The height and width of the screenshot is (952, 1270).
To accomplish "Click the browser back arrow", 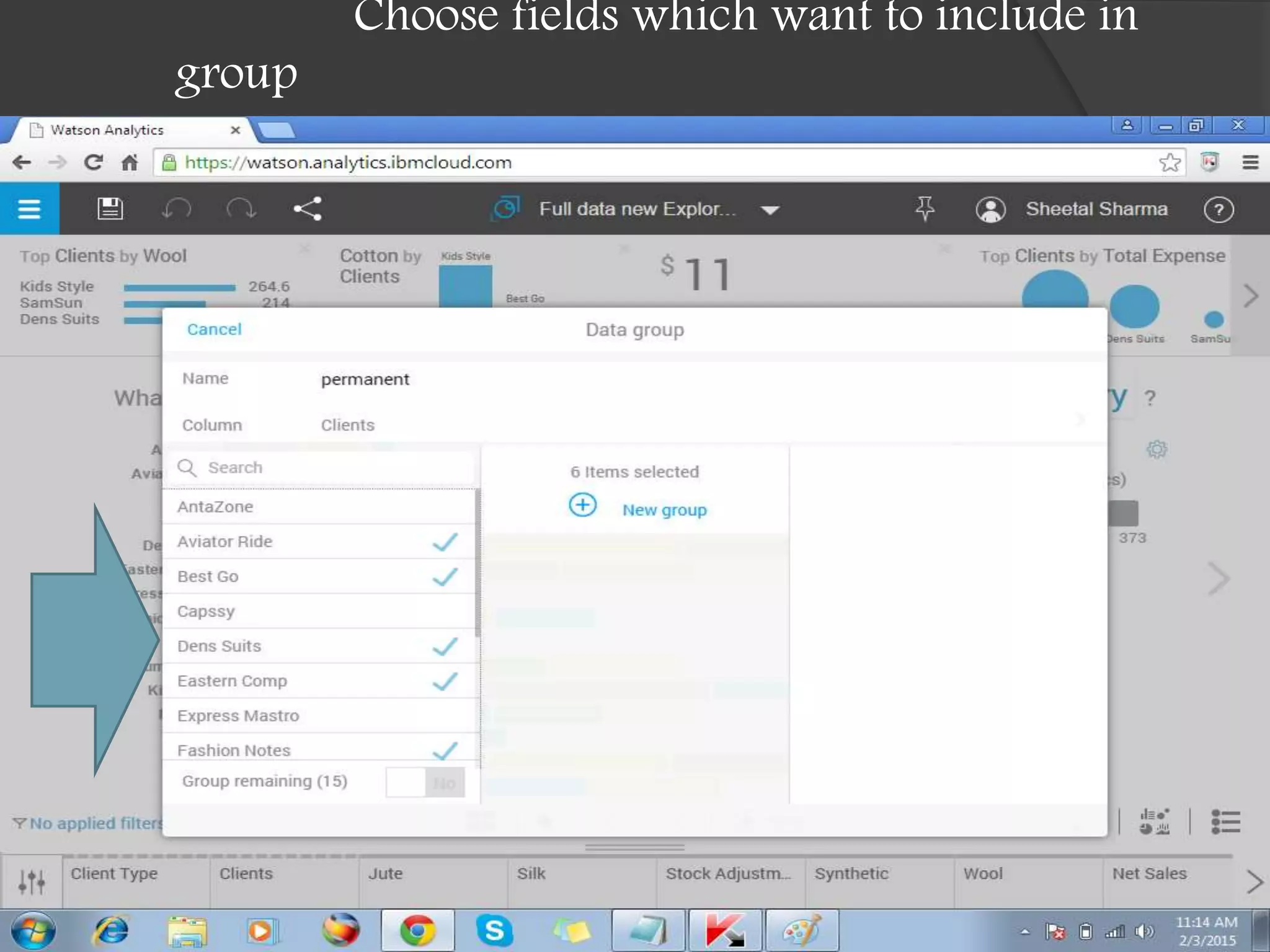I will pos(22,162).
